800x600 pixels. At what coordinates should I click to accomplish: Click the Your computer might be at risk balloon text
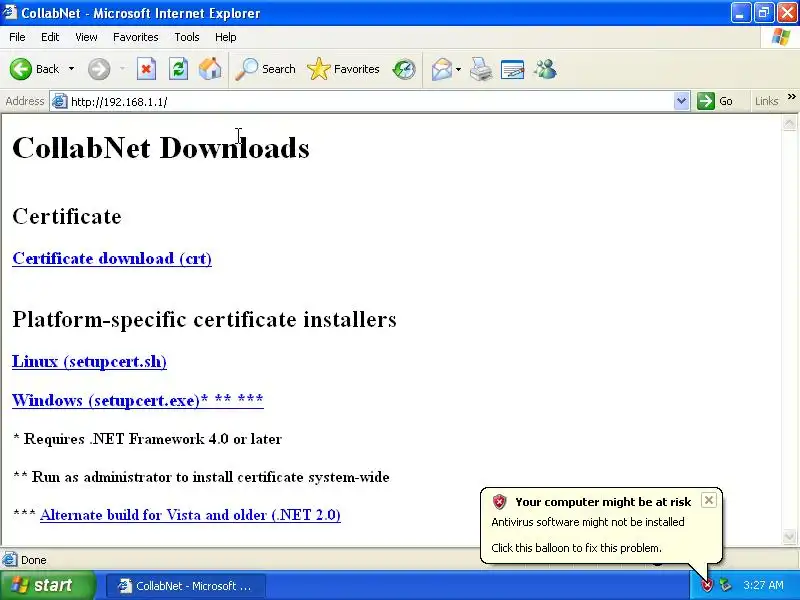[x=603, y=502]
